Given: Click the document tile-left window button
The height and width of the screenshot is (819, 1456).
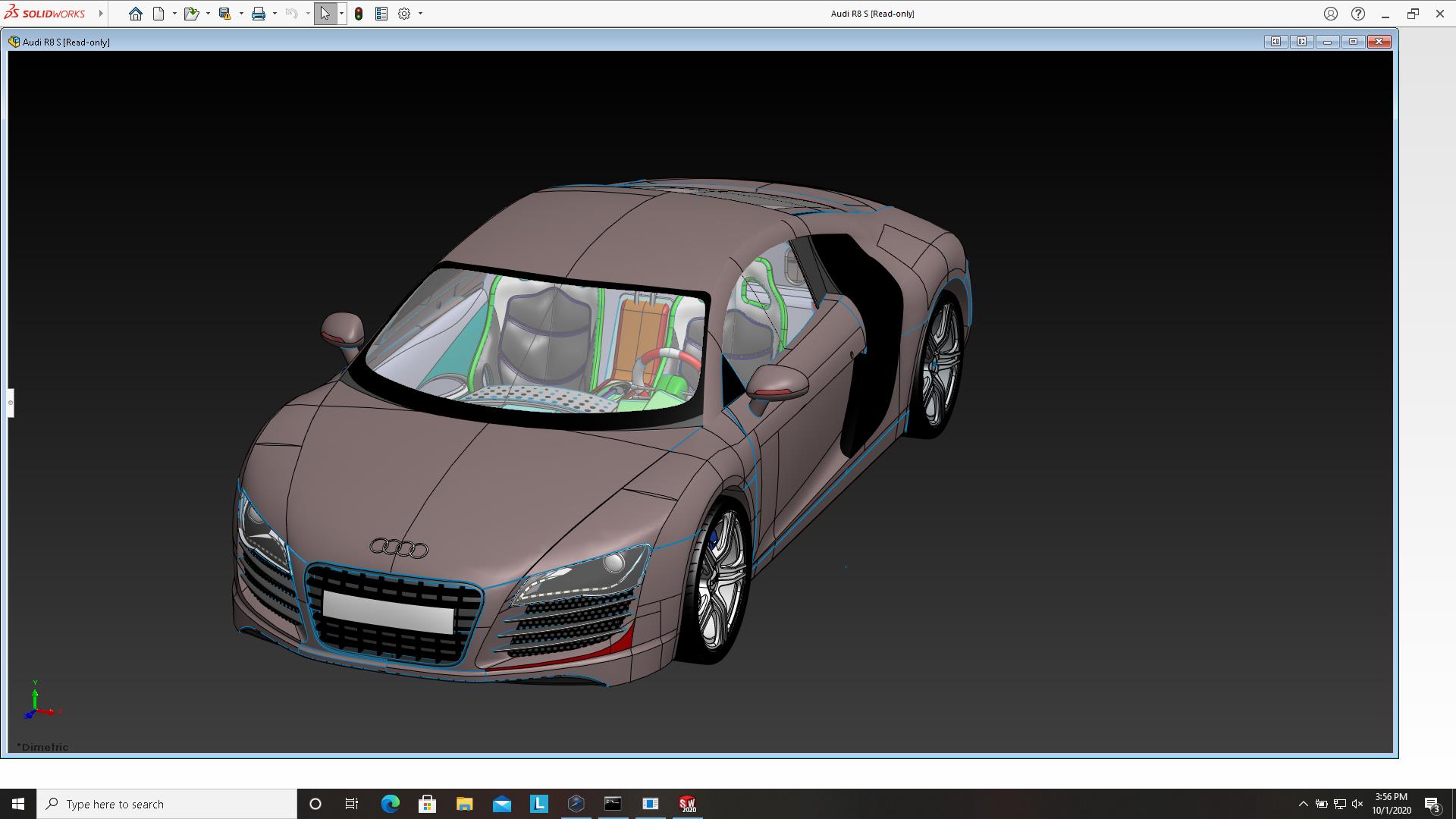Looking at the screenshot, I should pyautogui.click(x=1276, y=42).
